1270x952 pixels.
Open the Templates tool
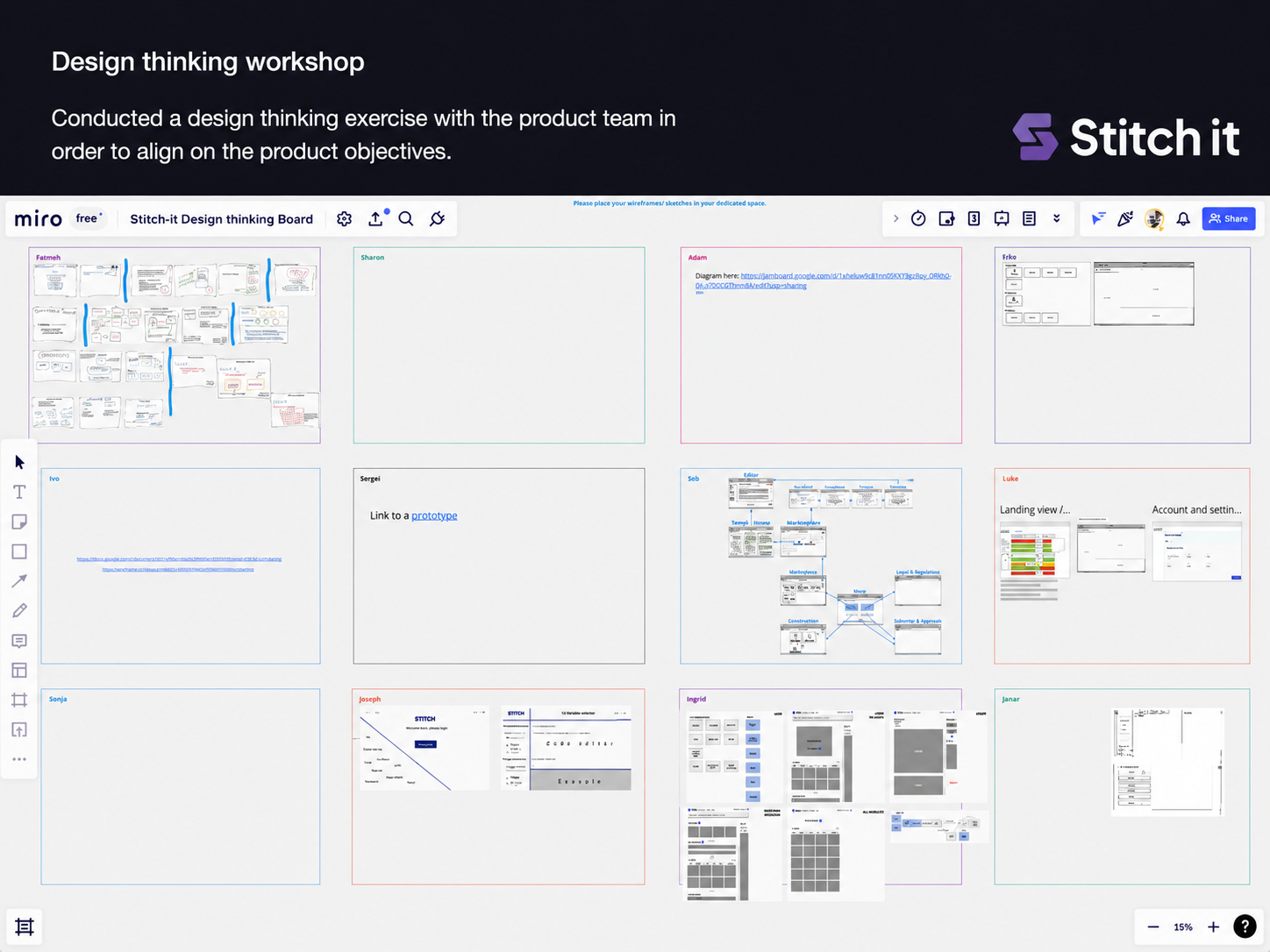pos(19,671)
